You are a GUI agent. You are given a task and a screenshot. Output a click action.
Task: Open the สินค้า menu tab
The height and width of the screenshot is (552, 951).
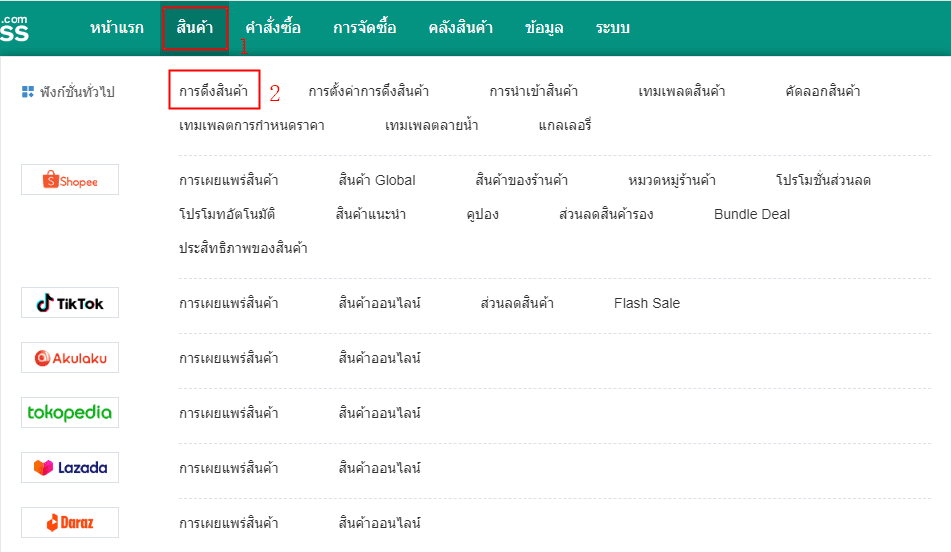[195, 28]
